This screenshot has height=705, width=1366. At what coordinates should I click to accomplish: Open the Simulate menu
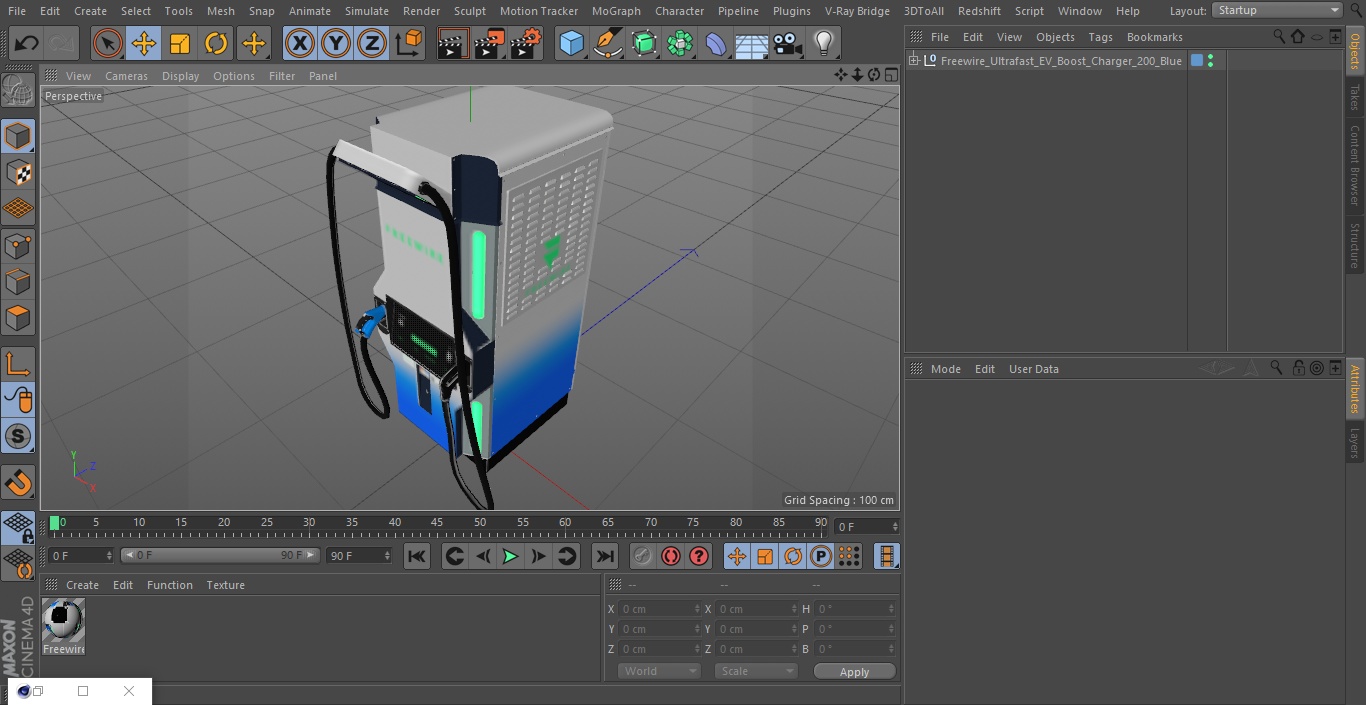coord(367,11)
